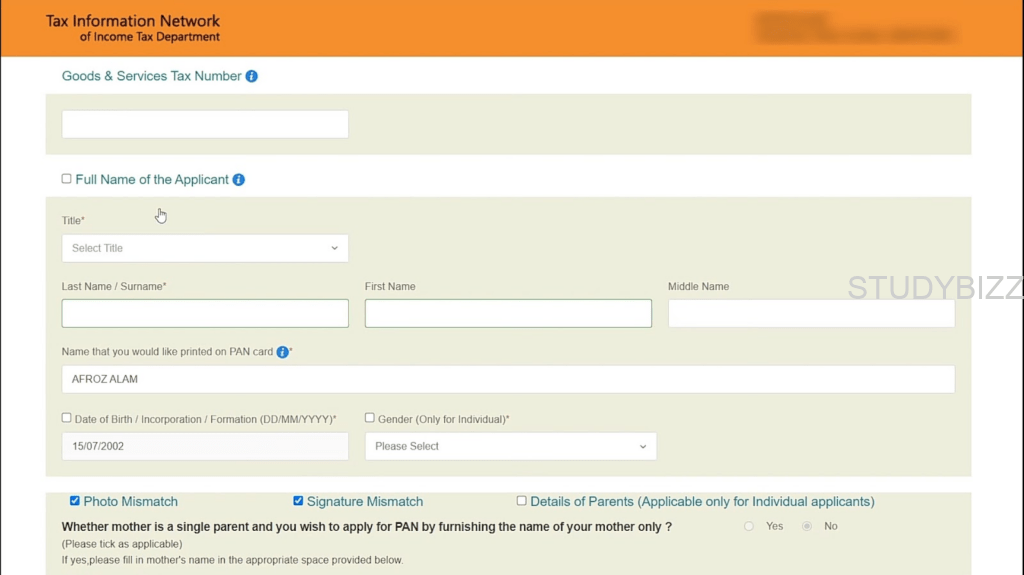This screenshot has height=575, width=1024.
Task: Click into the Middle Name field
Action: coord(811,313)
